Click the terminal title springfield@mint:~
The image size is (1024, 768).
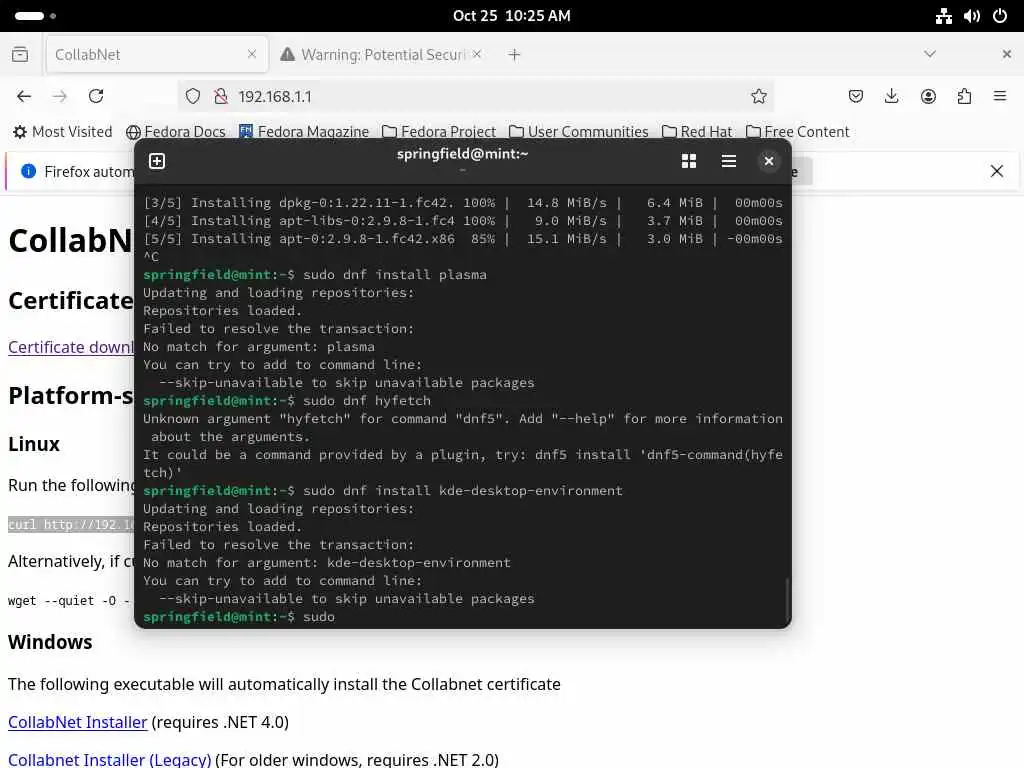click(x=462, y=154)
